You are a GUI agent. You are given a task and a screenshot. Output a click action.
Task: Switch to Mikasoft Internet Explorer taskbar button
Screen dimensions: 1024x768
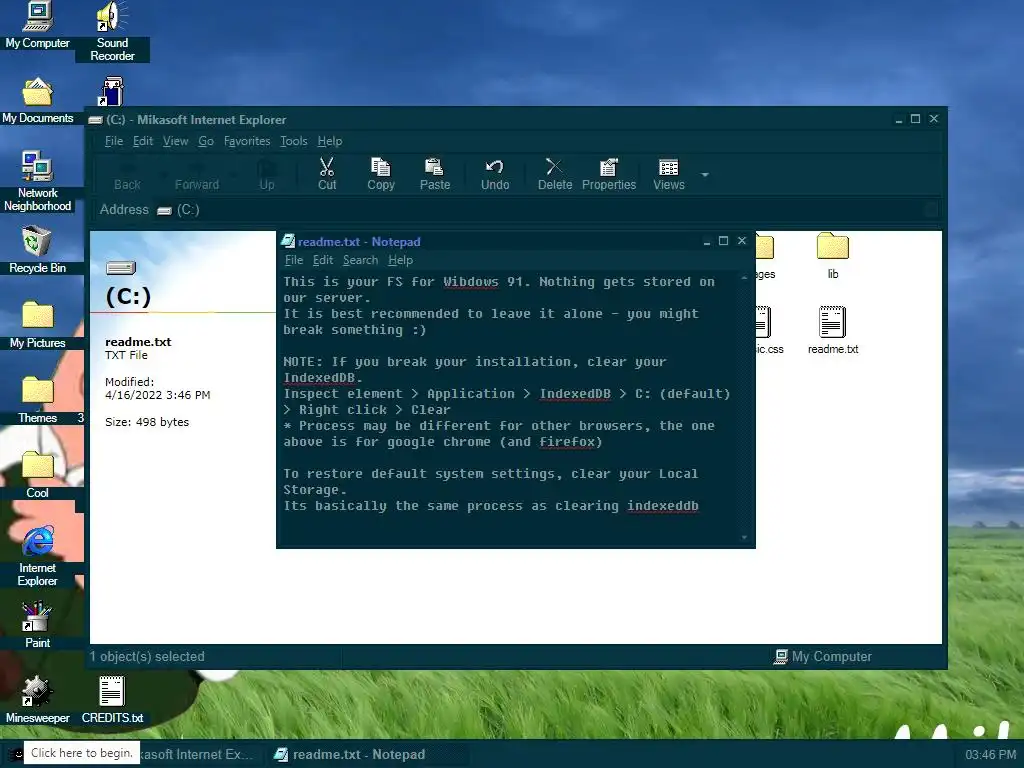click(196, 754)
